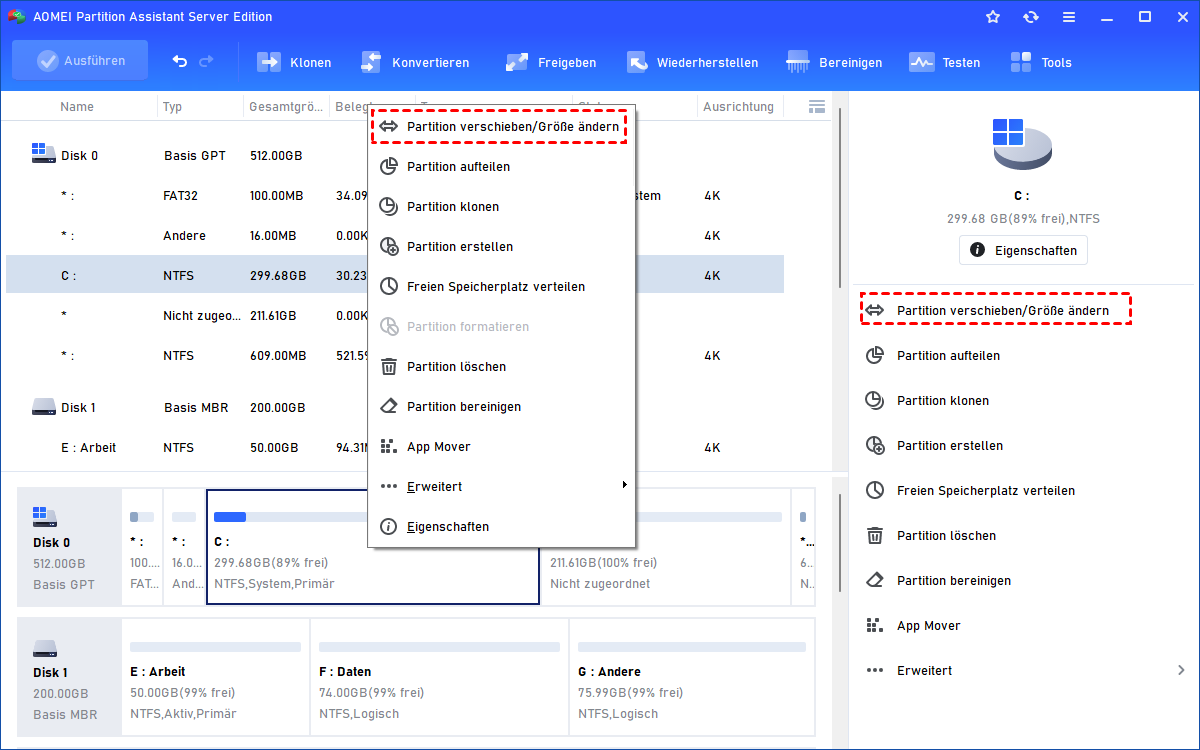The height and width of the screenshot is (750, 1200).
Task: Open the Testen toolbar item
Action: tap(945, 62)
